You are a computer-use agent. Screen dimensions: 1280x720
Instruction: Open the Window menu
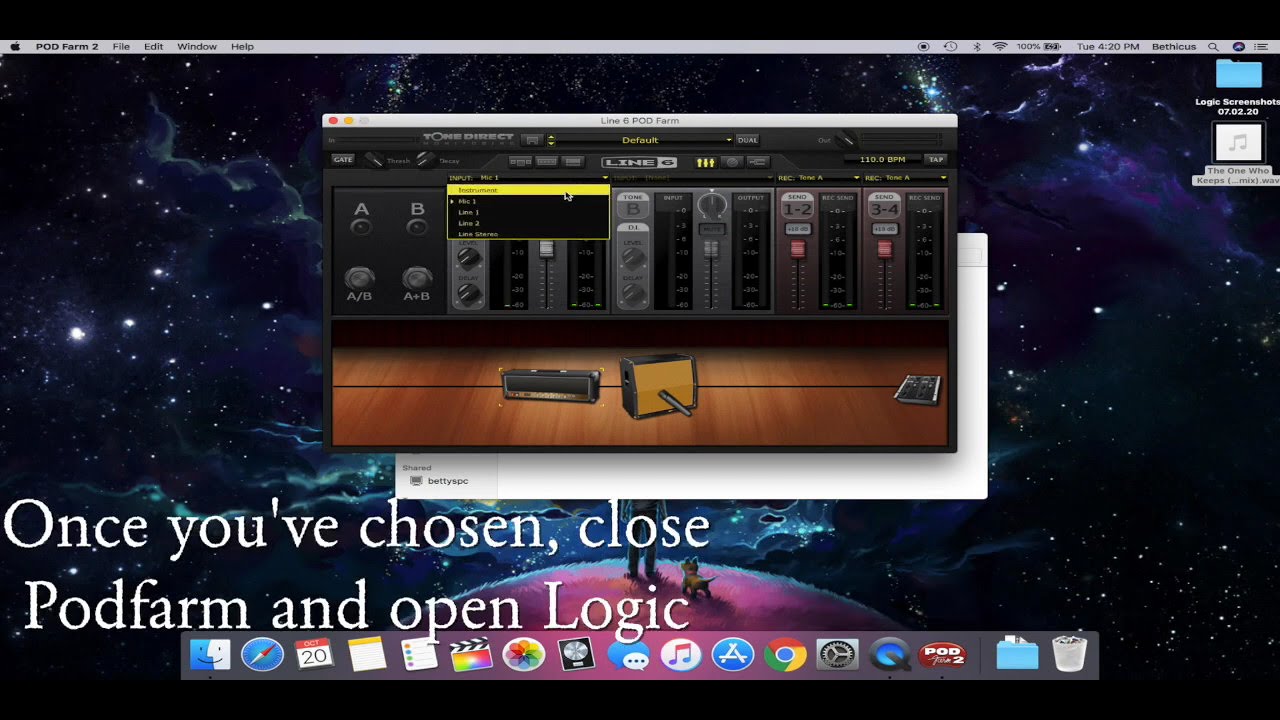click(x=197, y=47)
